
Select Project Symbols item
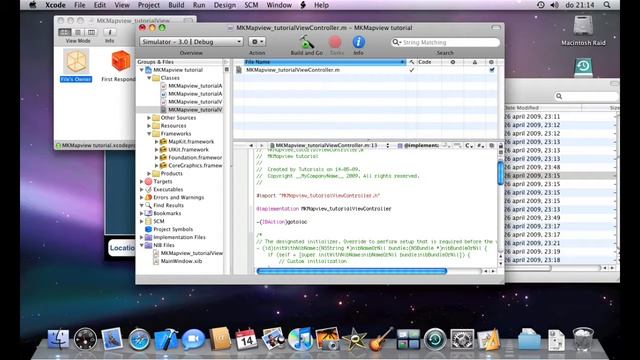[x=173, y=229]
